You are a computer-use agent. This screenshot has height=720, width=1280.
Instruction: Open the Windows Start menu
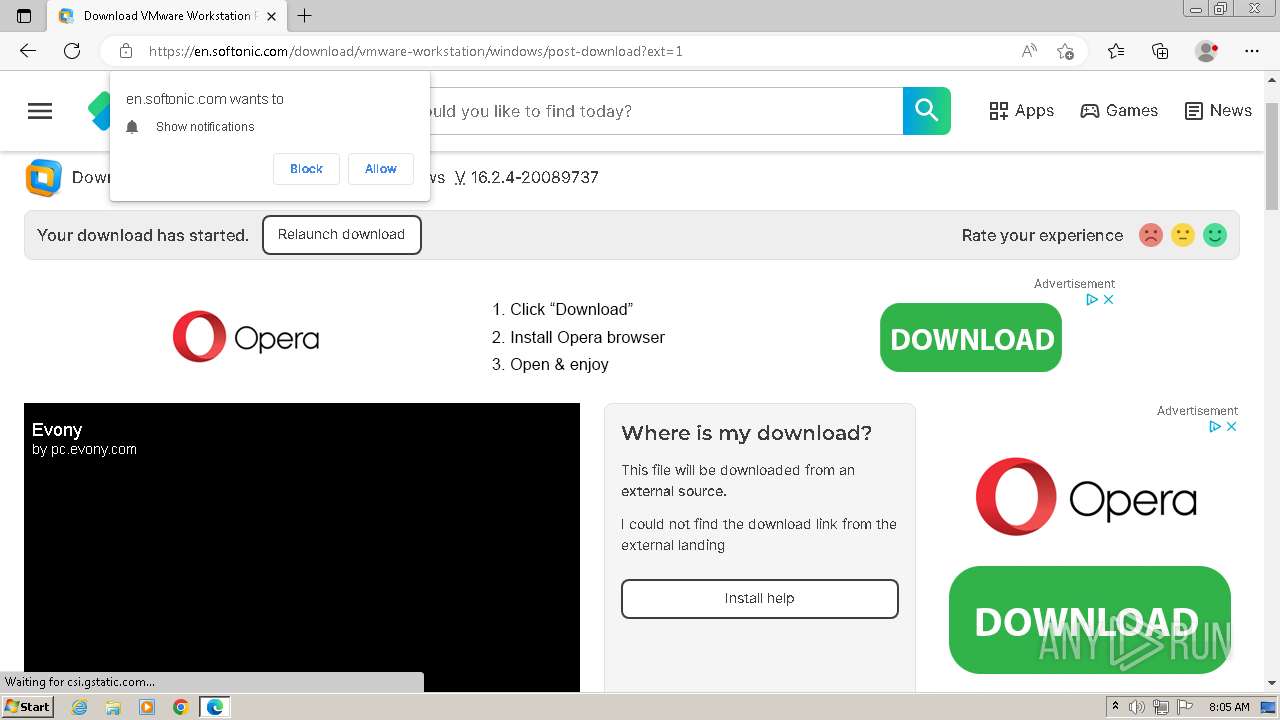(x=28, y=707)
